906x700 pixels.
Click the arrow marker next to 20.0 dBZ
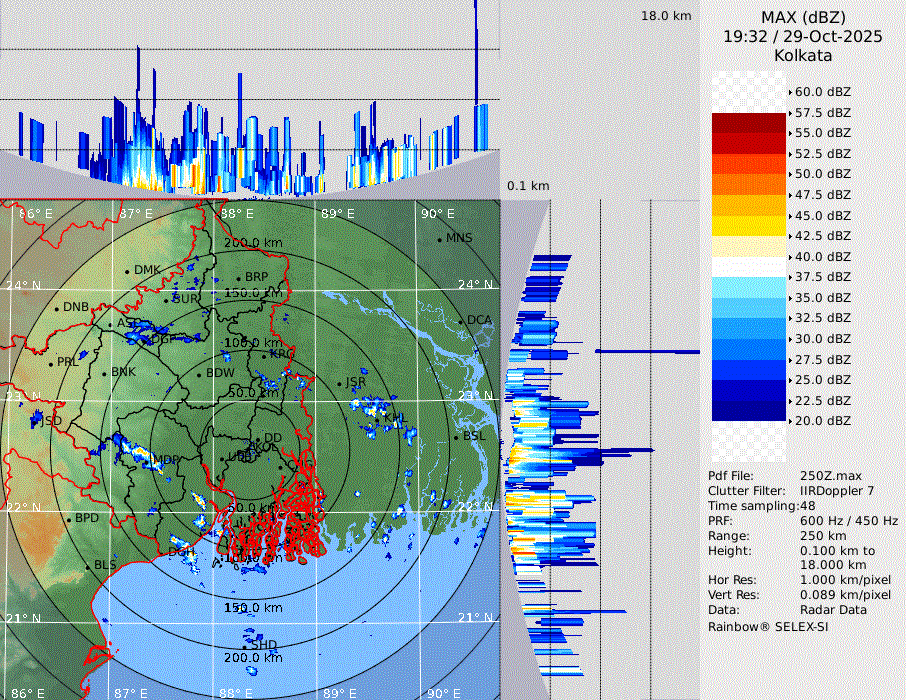coord(790,421)
